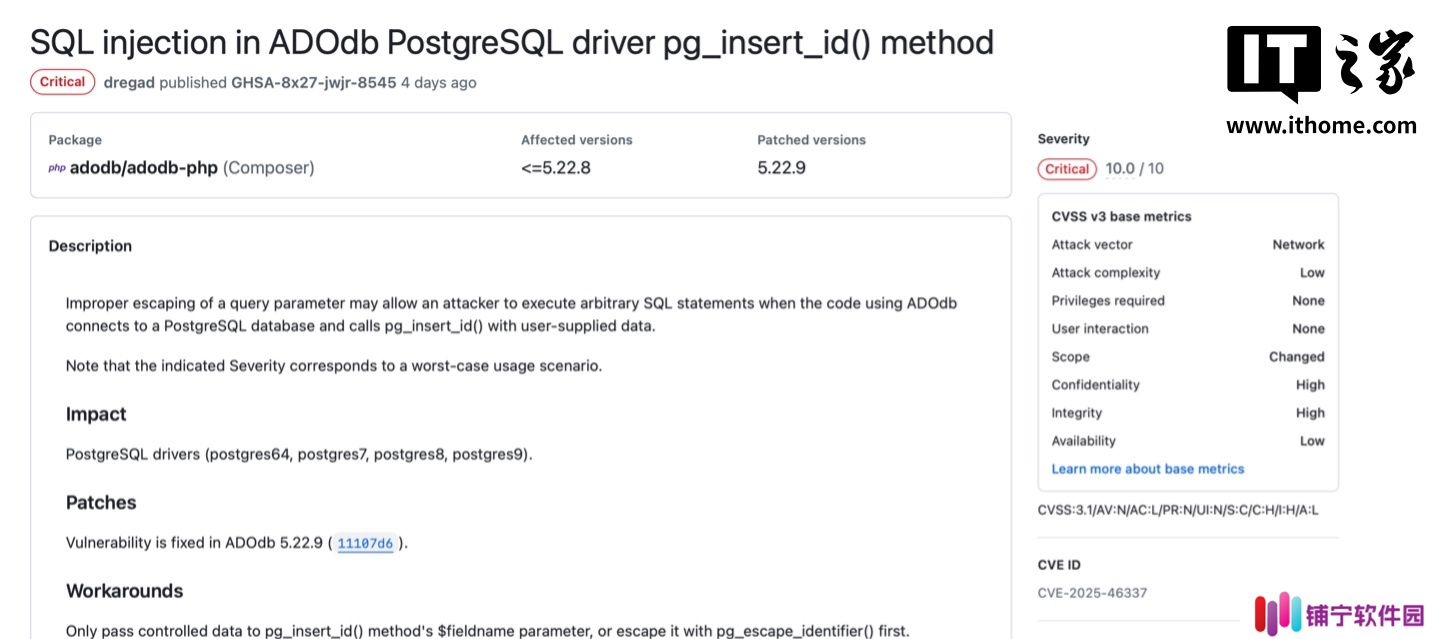The width and height of the screenshot is (1440, 639).
Task: Click the patched version 5.22.9
Action: click(x=782, y=168)
